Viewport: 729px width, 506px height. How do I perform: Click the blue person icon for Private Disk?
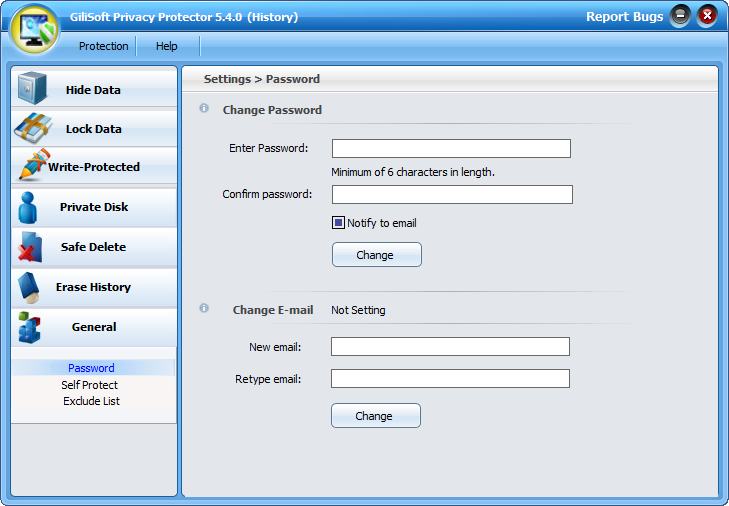coord(27,207)
